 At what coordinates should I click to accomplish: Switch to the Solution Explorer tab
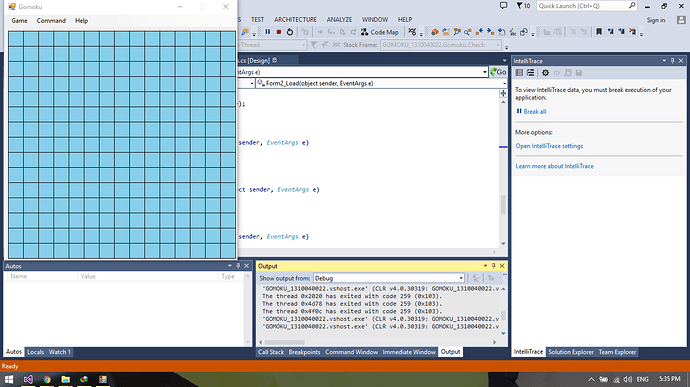pyautogui.click(x=571, y=352)
